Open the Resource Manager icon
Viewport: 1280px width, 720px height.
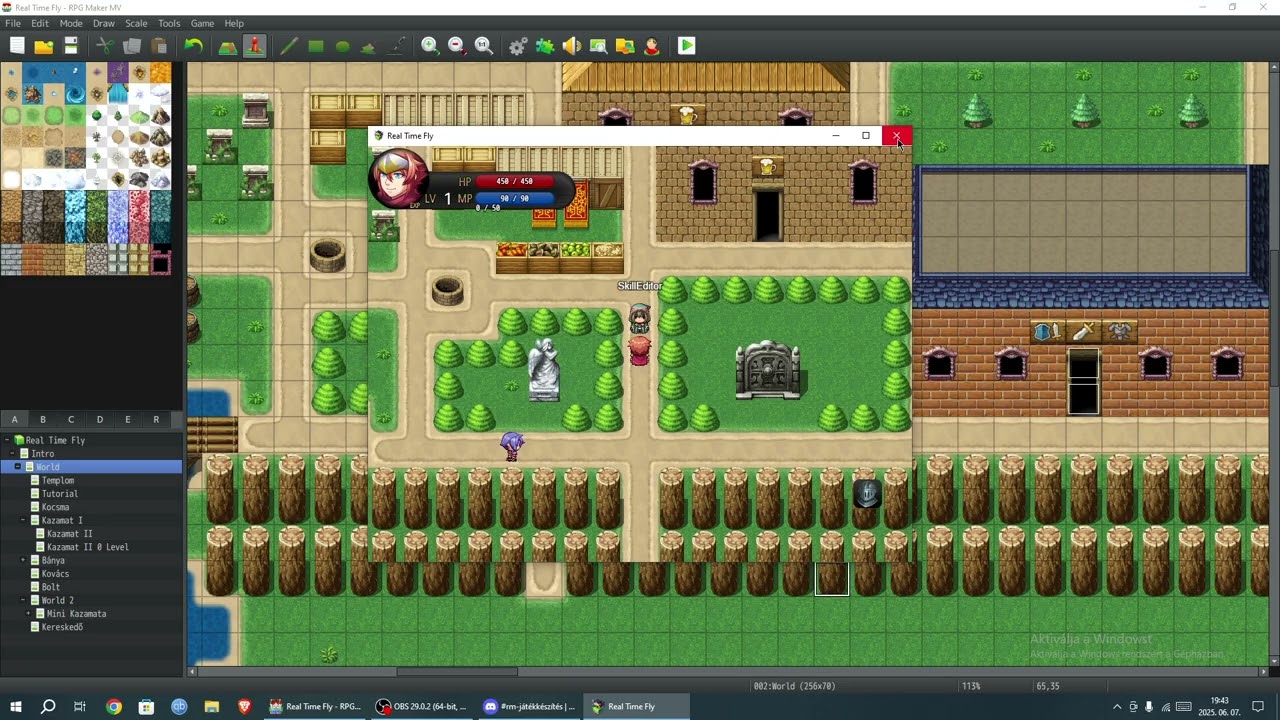tap(625, 46)
